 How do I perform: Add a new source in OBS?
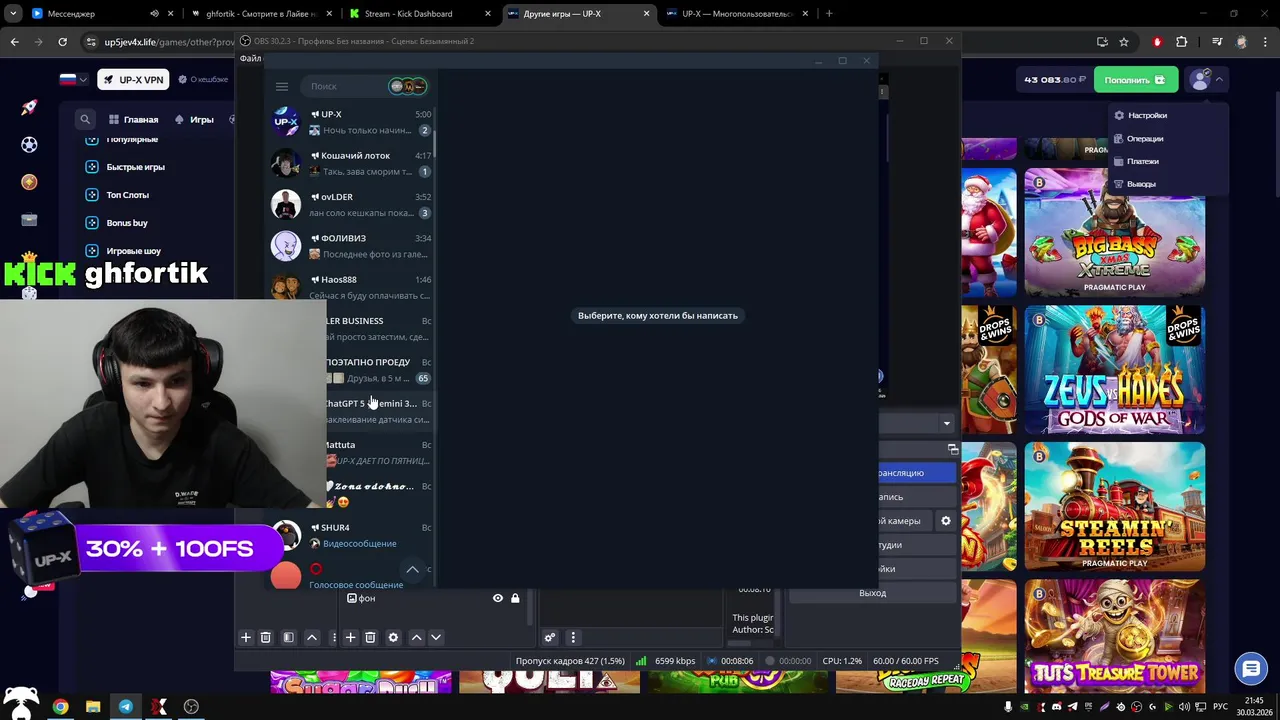click(x=350, y=637)
